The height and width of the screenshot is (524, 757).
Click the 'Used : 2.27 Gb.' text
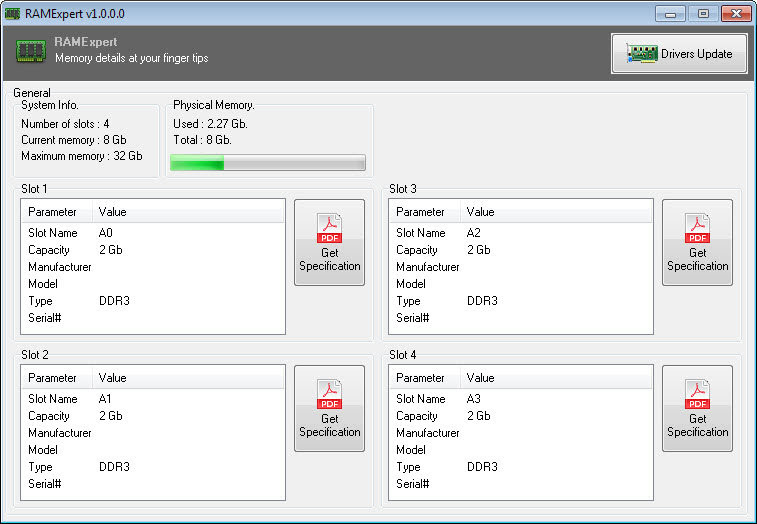[210, 124]
